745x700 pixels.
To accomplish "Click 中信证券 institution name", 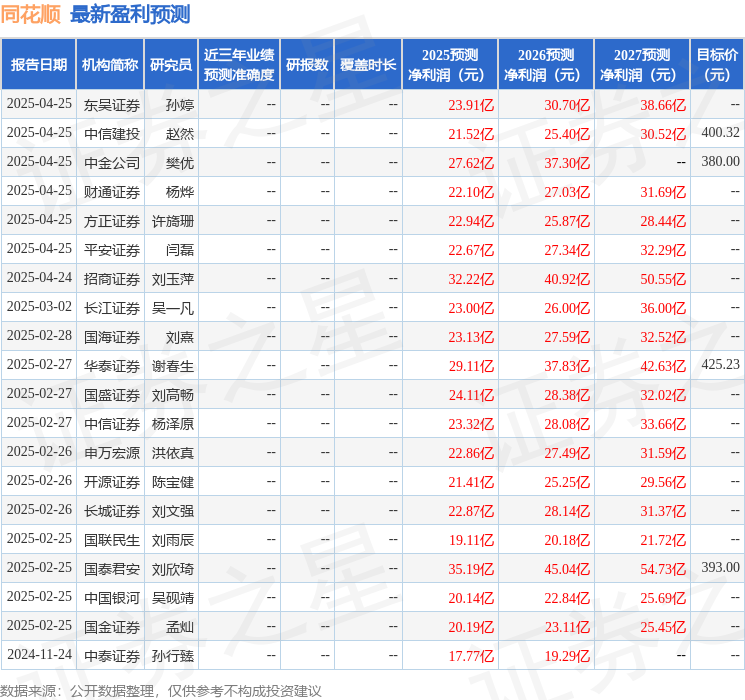I will pos(112,424).
